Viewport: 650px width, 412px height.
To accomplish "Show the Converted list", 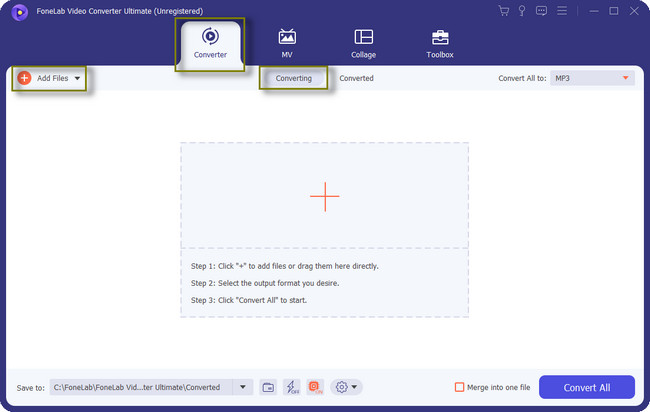I will (357, 78).
